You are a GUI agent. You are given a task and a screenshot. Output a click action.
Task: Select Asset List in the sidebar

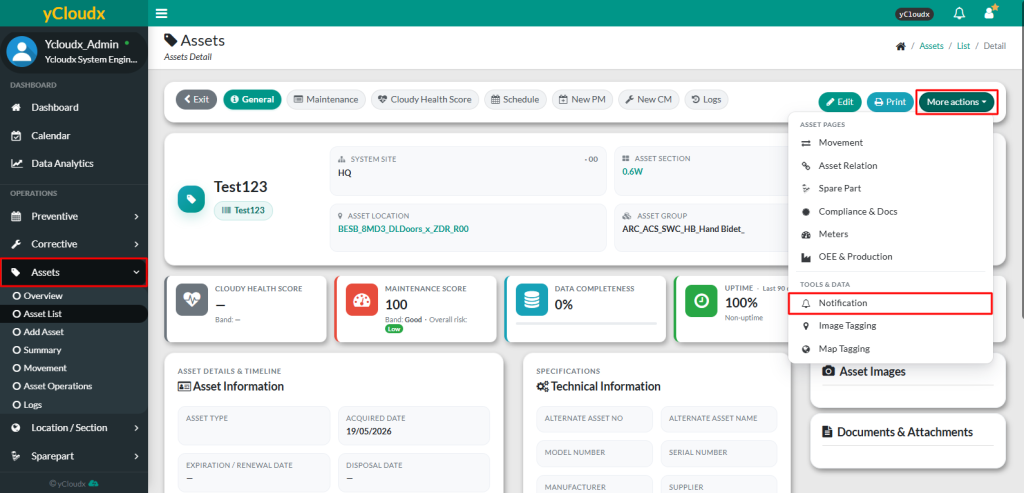pyautogui.click(x=74, y=314)
